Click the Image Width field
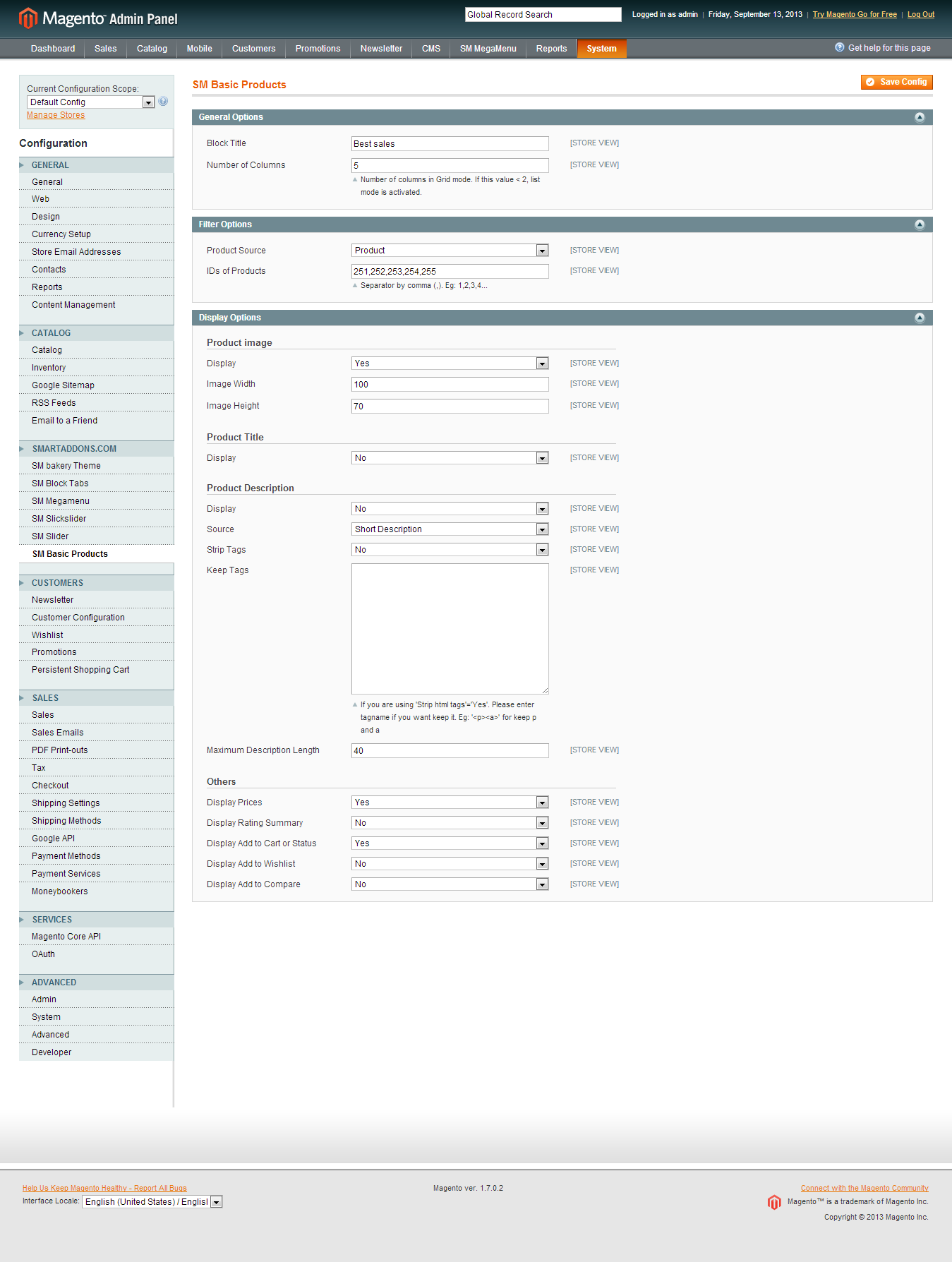Image resolution: width=952 pixels, height=1262 pixels. pos(450,385)
